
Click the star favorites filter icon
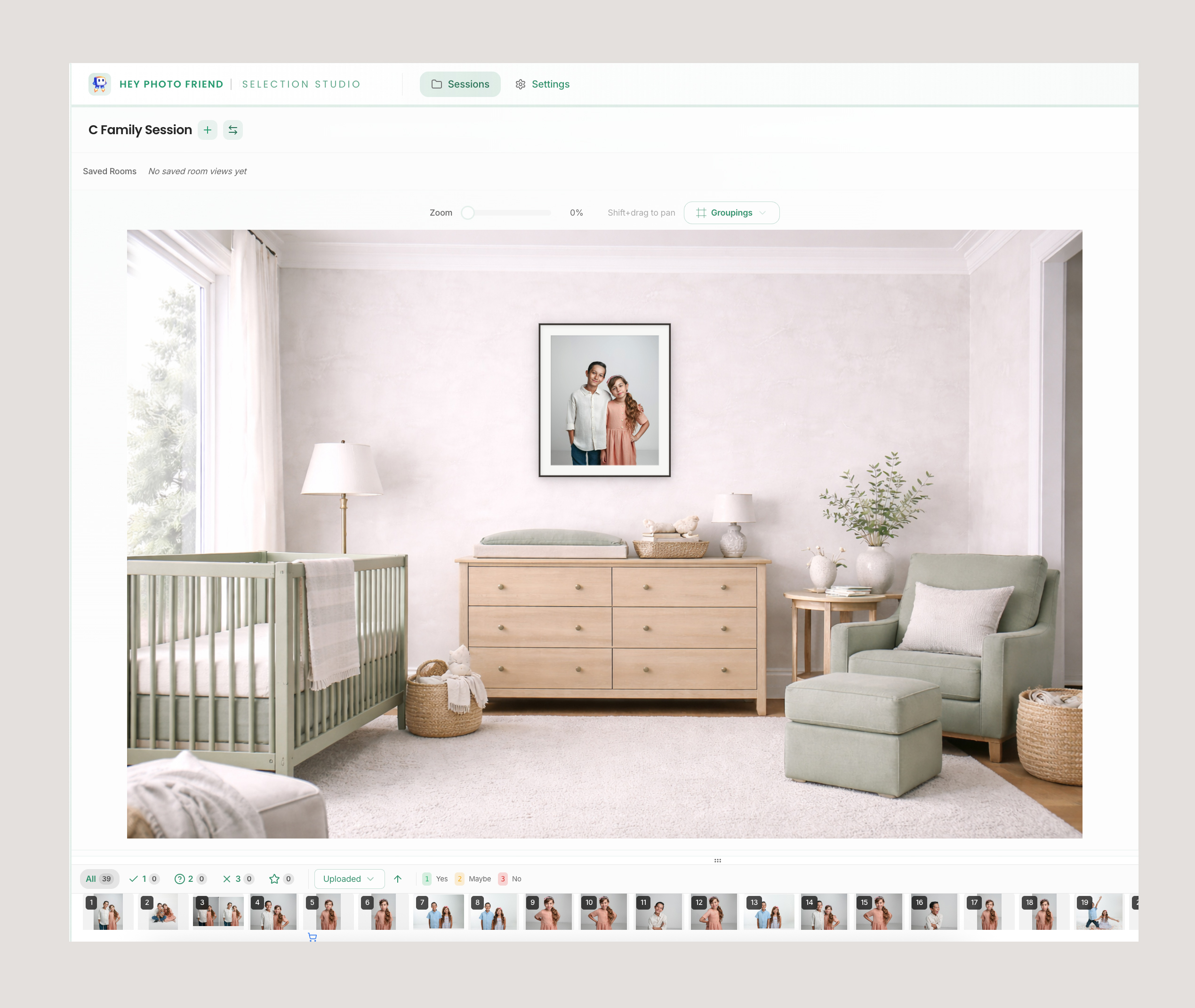(274, 879)
